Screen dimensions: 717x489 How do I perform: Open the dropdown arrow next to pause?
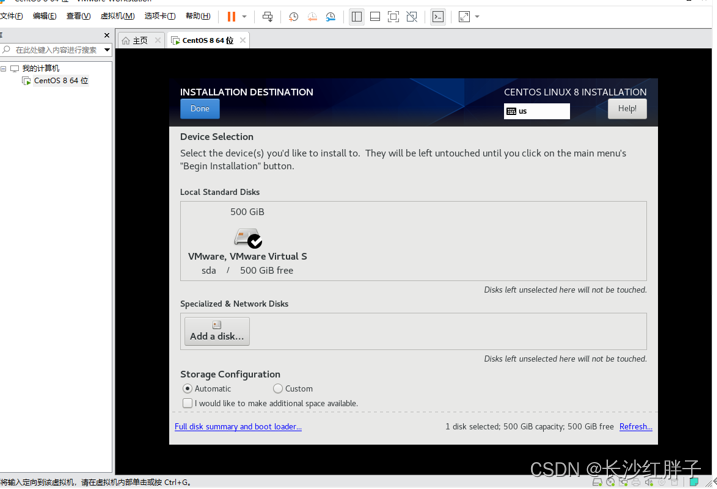244,17
